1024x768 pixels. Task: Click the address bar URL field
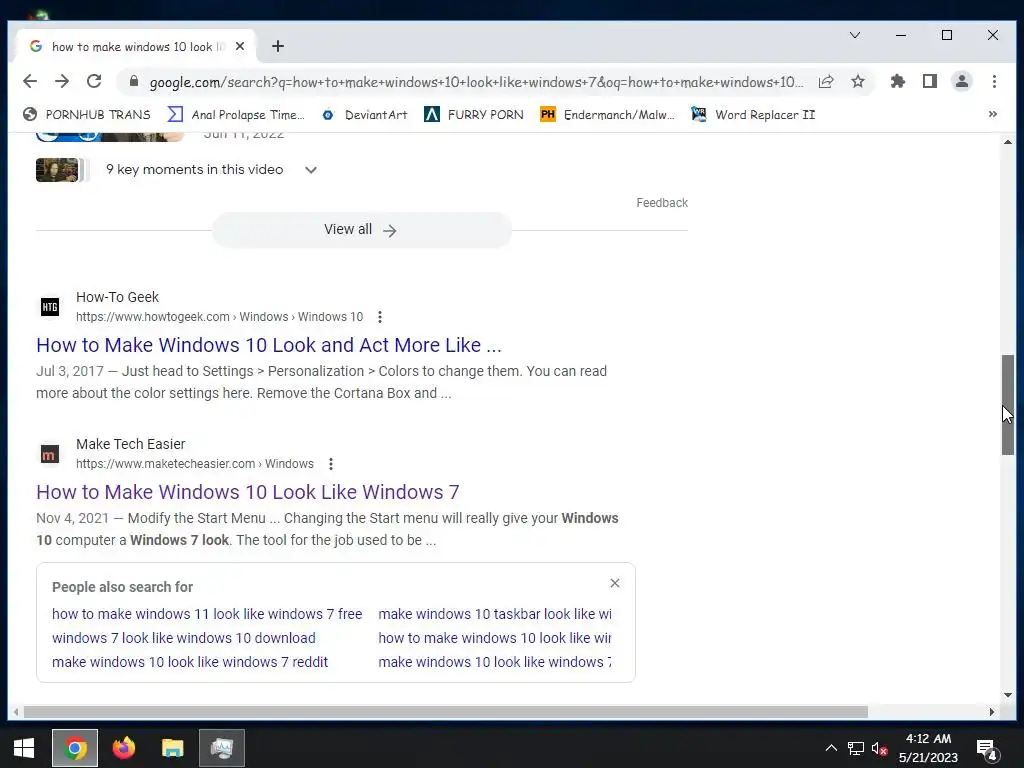(477, 82)
